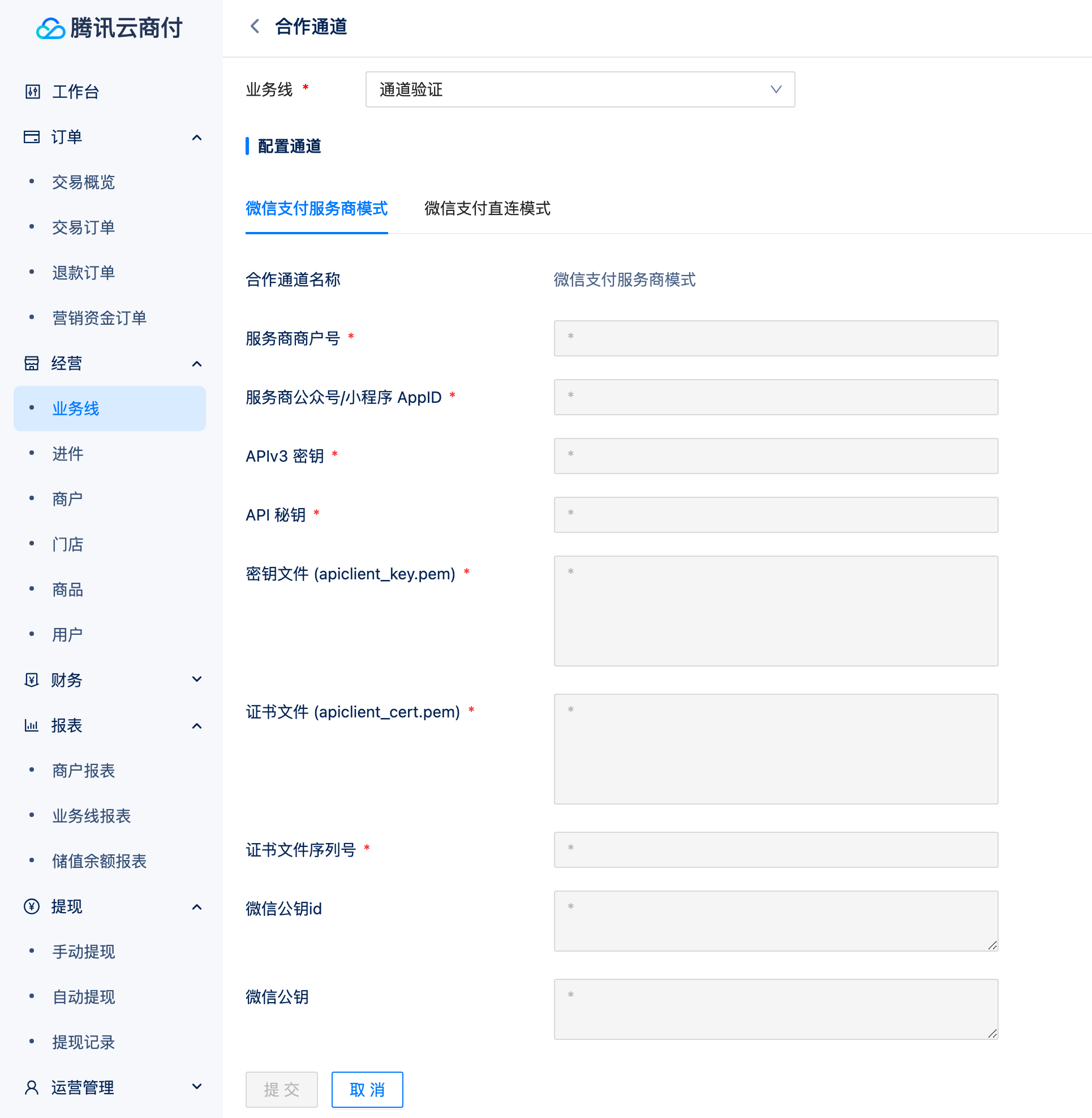
Task: Click the 合作通道名称 field label
Action: [x=293, y=279]
